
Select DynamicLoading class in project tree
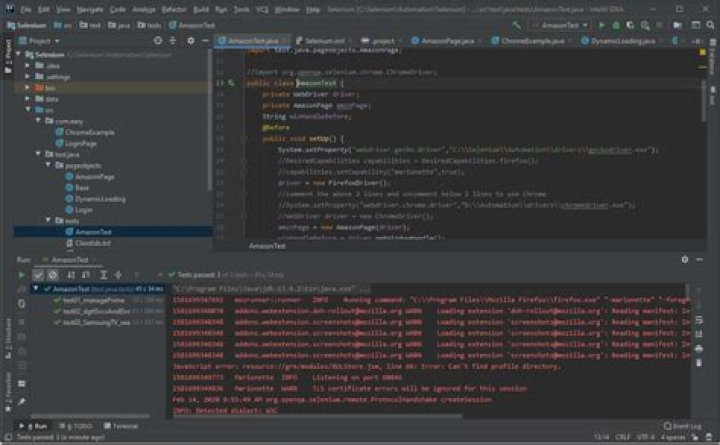pos(100,199)
